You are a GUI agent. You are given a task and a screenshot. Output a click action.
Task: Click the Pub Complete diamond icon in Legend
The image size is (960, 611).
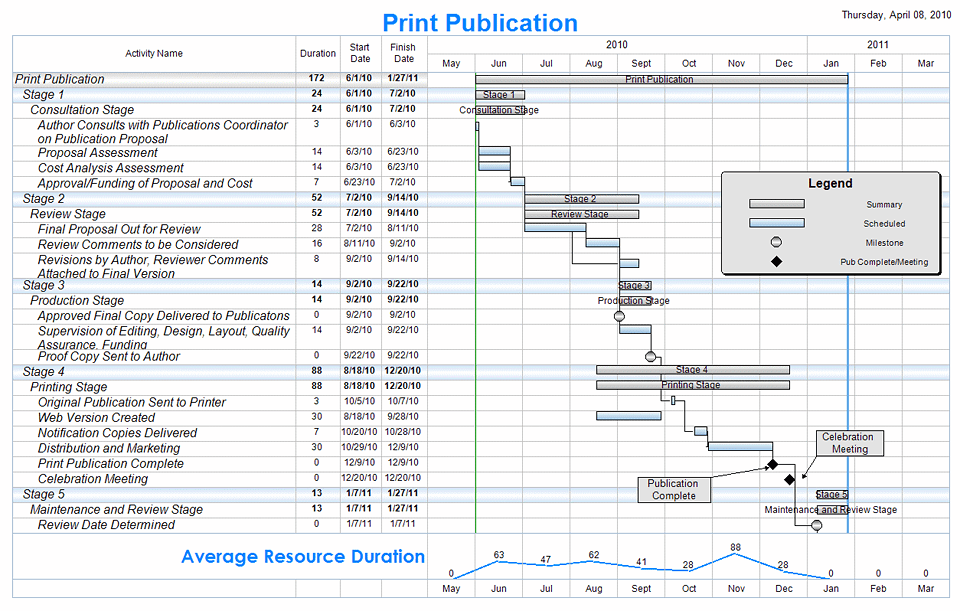pos(776,260)
